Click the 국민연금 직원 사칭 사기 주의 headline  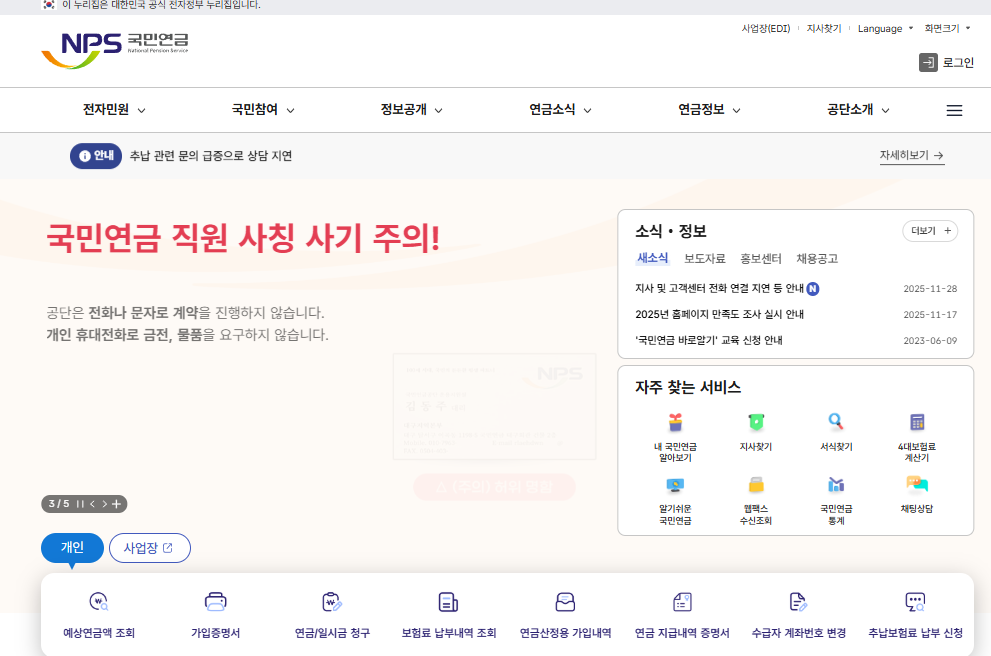click(x=243, y=238)
